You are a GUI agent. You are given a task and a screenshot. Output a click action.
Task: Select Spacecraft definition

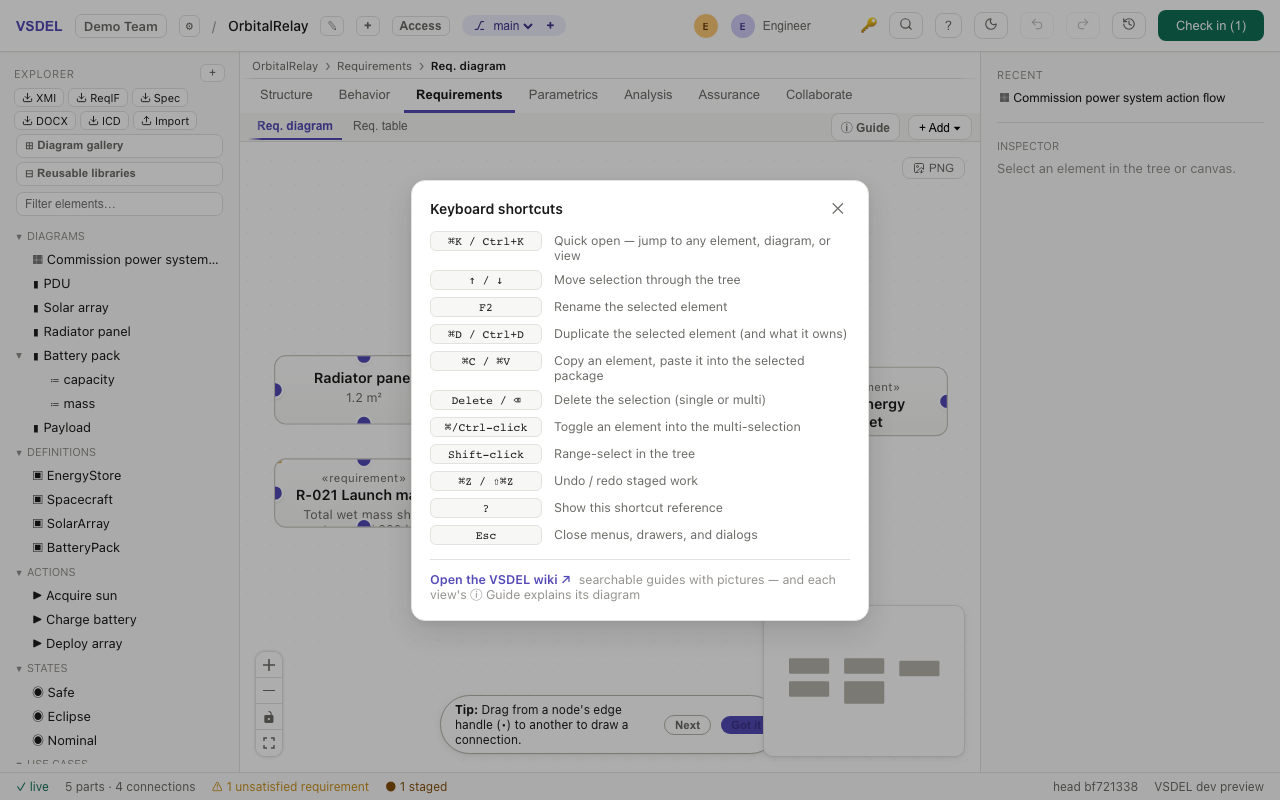click(x=80, y=500)
